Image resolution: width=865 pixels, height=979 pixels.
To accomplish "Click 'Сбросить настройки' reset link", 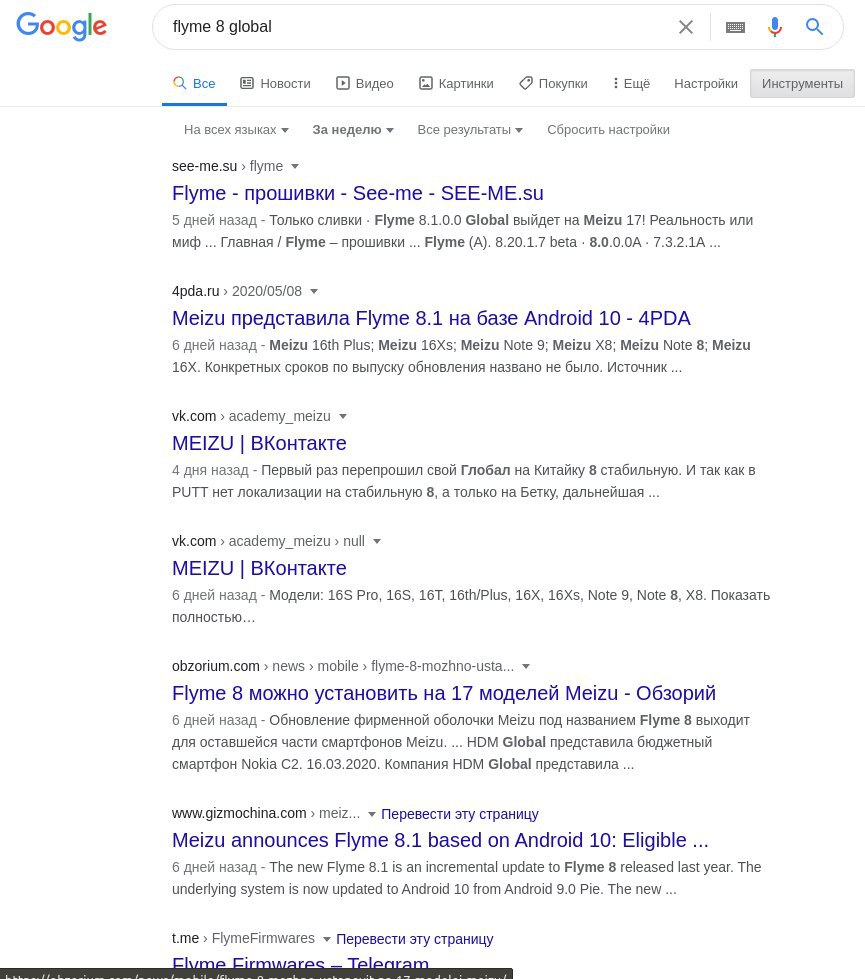I will 608,130.
